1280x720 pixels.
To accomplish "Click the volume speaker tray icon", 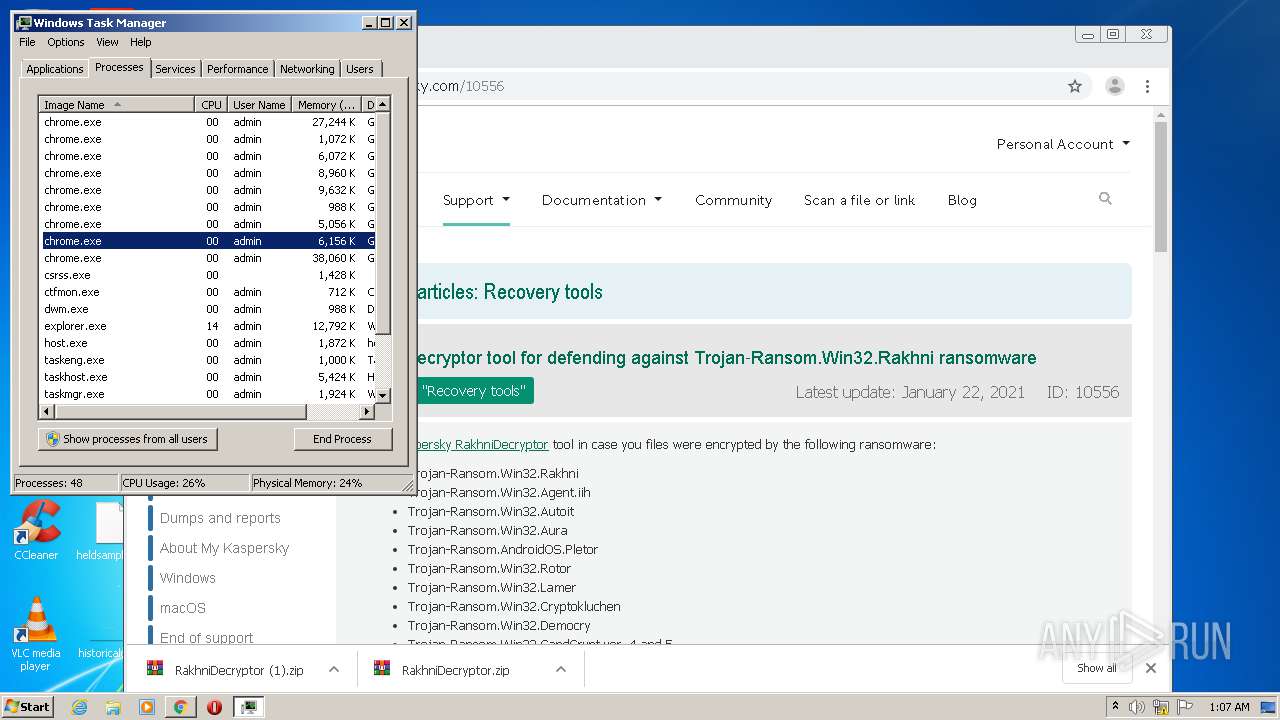I will point(1137,707).
